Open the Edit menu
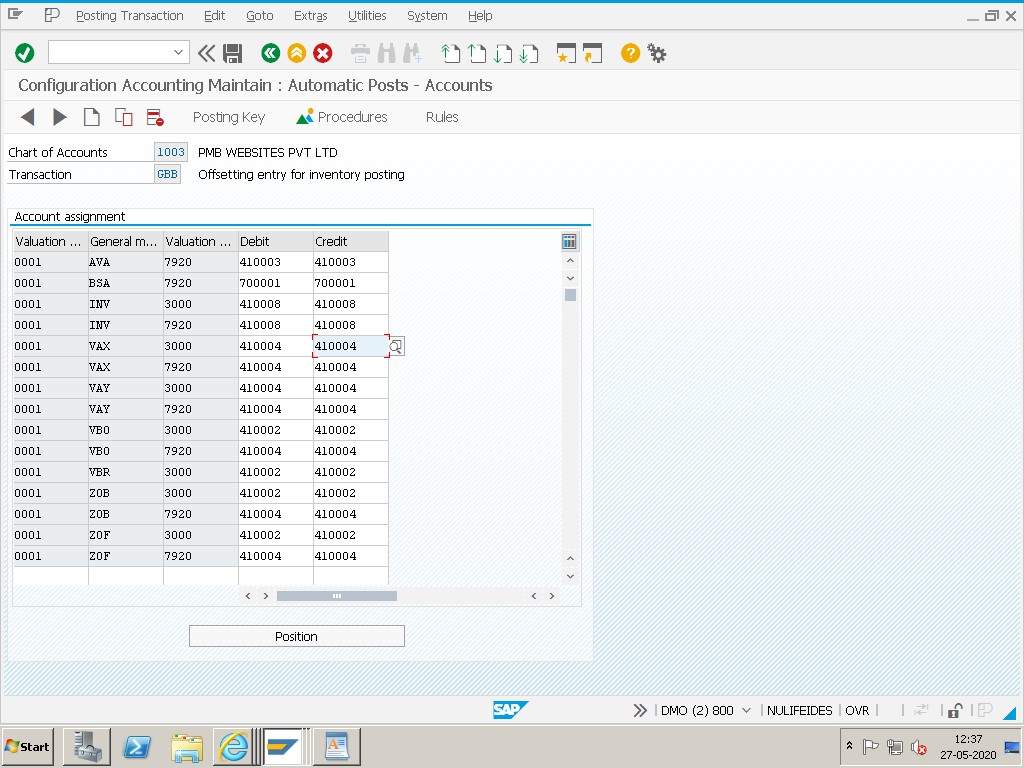 tap(214, 16)
